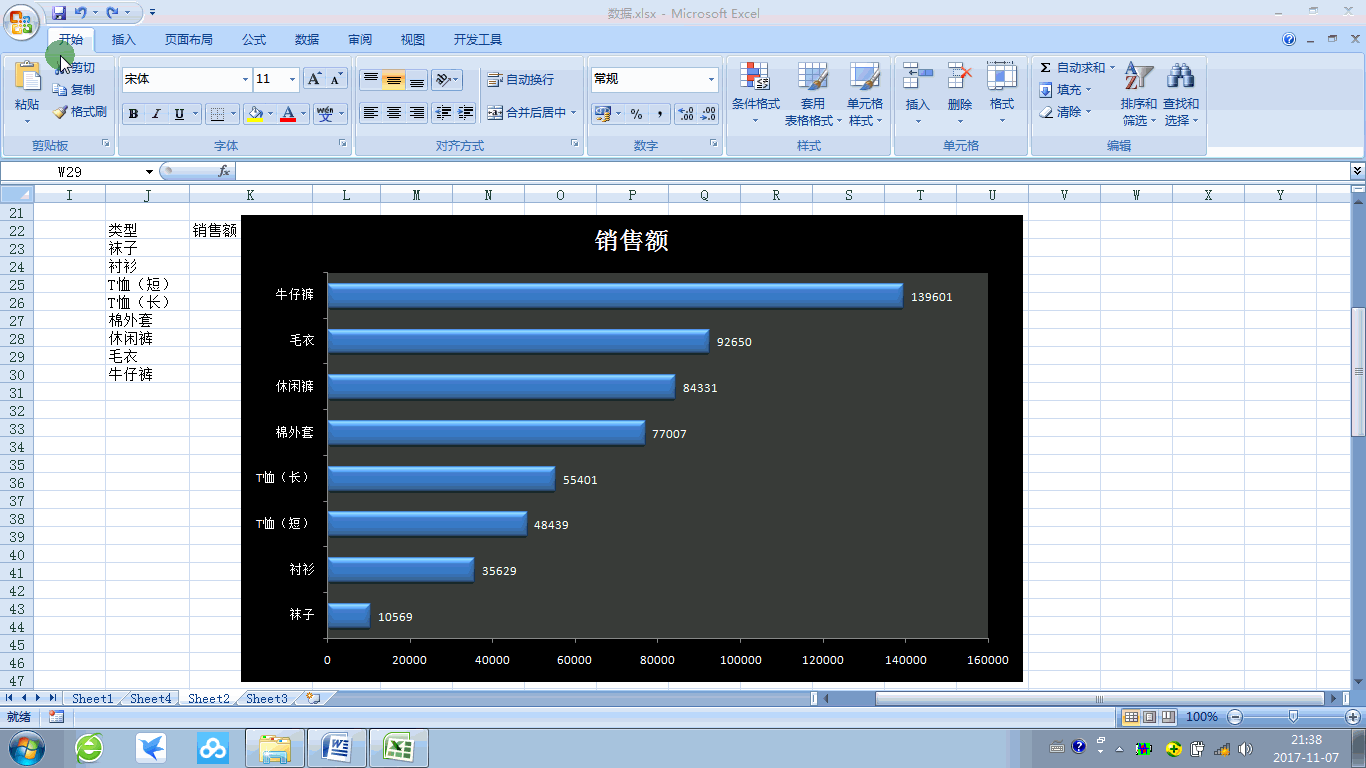Select the Format Painter (格式刷)
This screenshot has width=1366, height=768.
(x=80, y=112)
